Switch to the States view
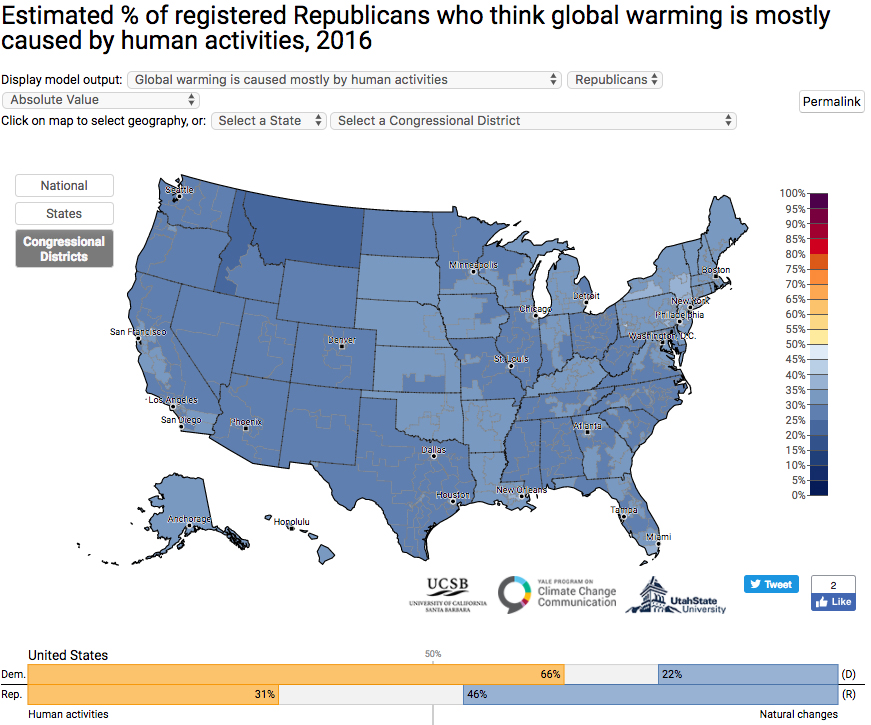 pyautogui.click(x=64, y=213)
